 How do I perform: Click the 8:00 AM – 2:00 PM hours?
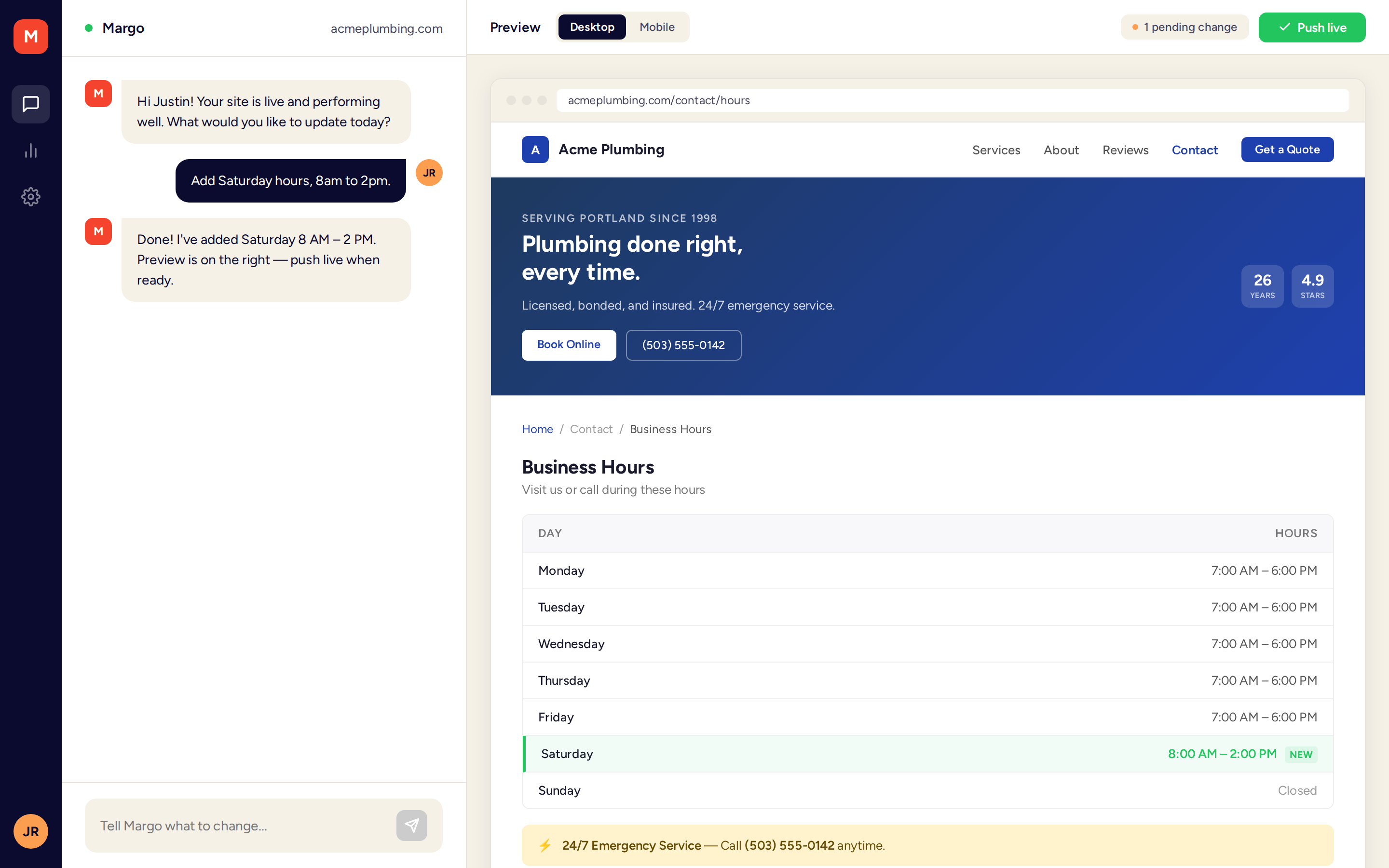[1222, 754]
